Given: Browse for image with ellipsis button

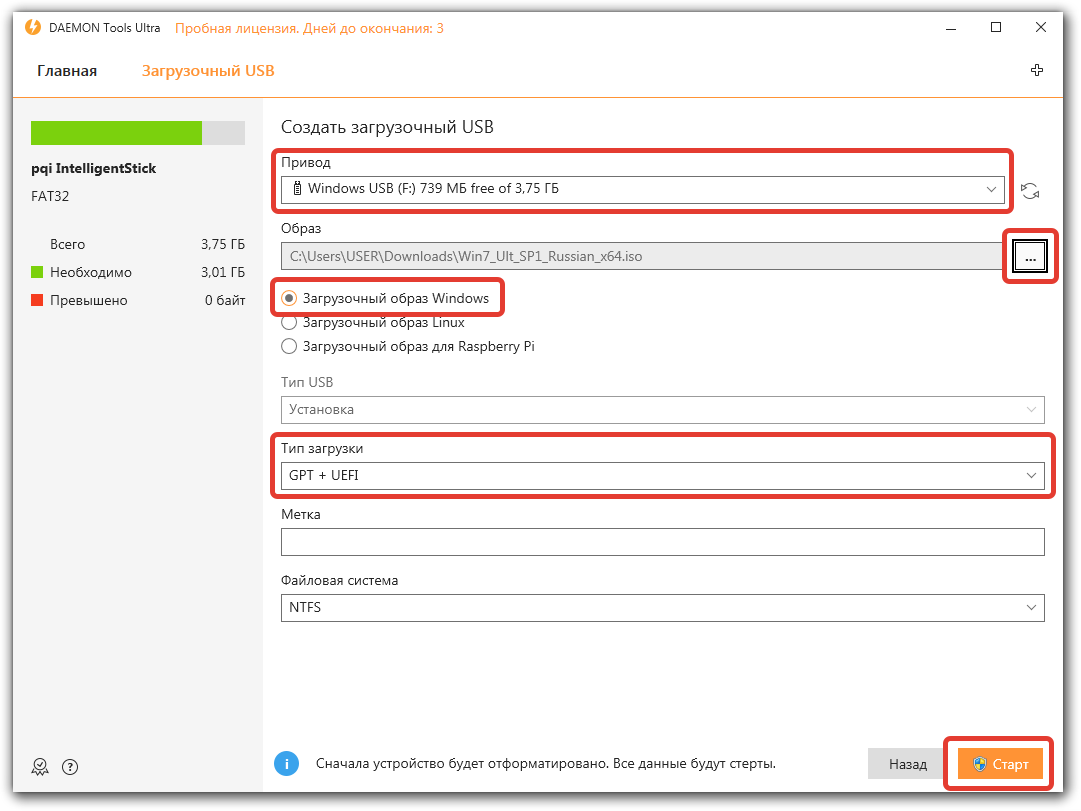Looking at the screenshot, I should [1030, 257].
